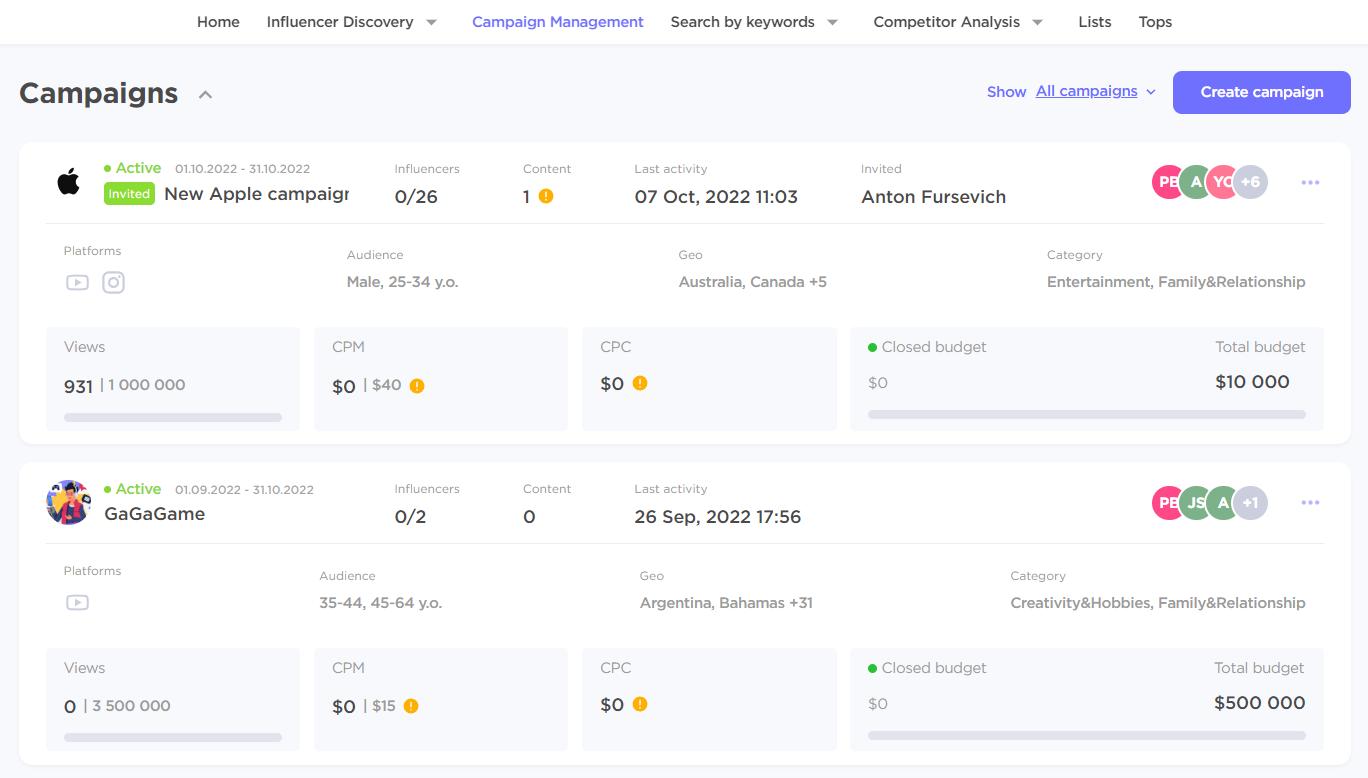Screen dimensions: 1368x778
Task: Click the YouTube platform icon in Apple campaign
Action: pos(77,282)
